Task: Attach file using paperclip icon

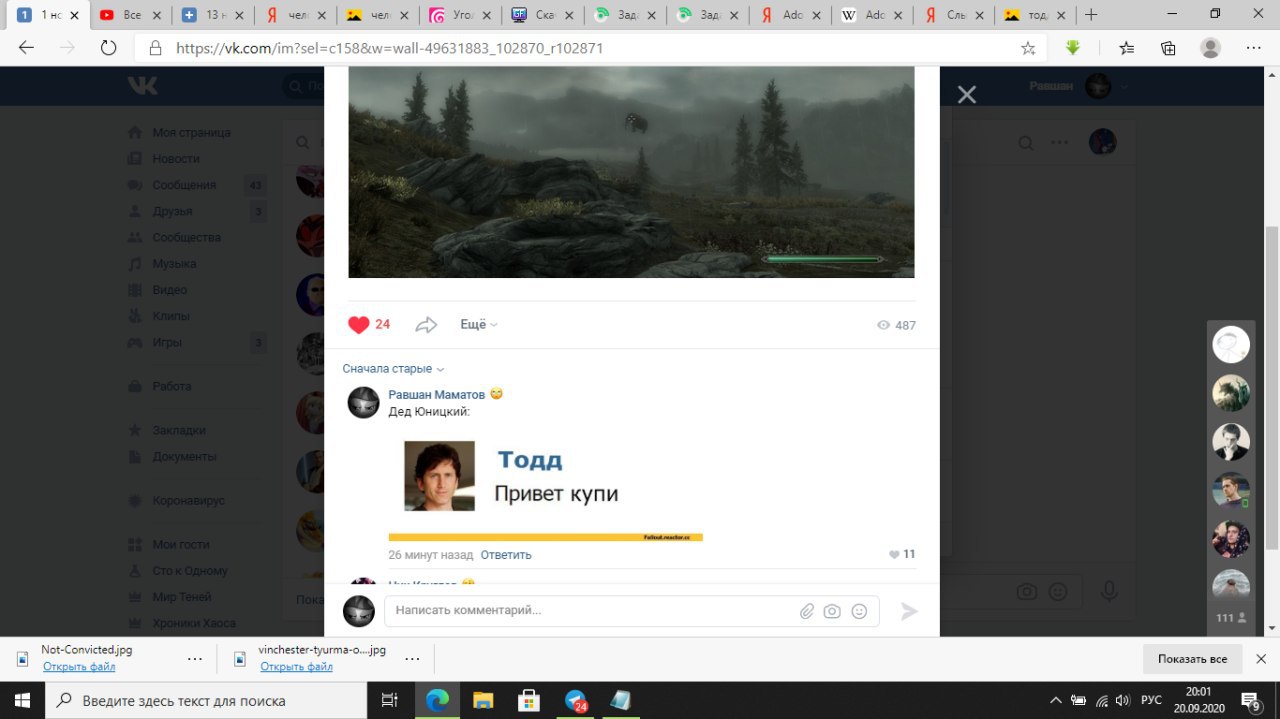Action: (x=806, y=611)
